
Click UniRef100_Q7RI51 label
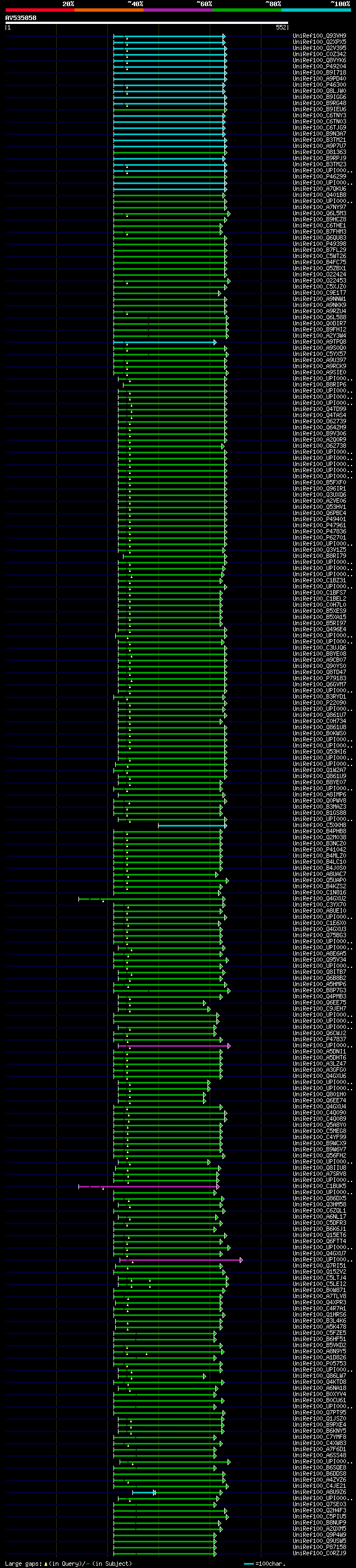(x=319, y=1265)
